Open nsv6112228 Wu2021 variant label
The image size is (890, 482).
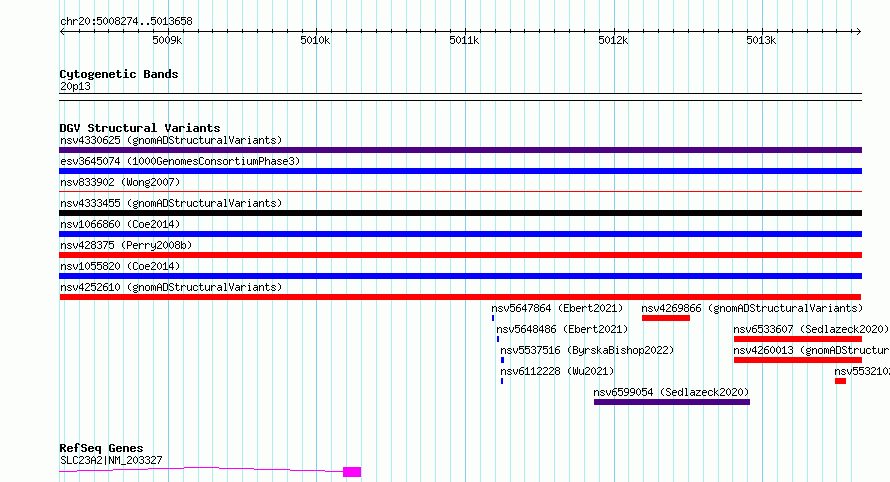[557, 371]
